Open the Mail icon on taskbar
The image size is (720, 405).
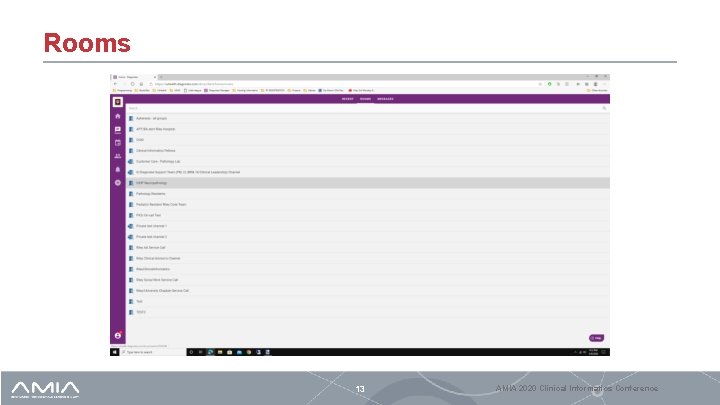point(239,352)
